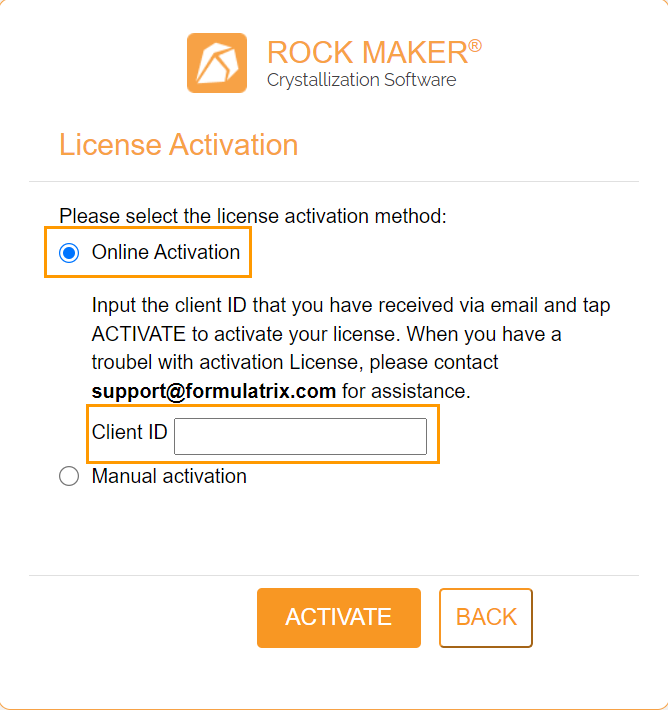
Task: Select the Online Activation radio button
Action: (x=69, y=253)
